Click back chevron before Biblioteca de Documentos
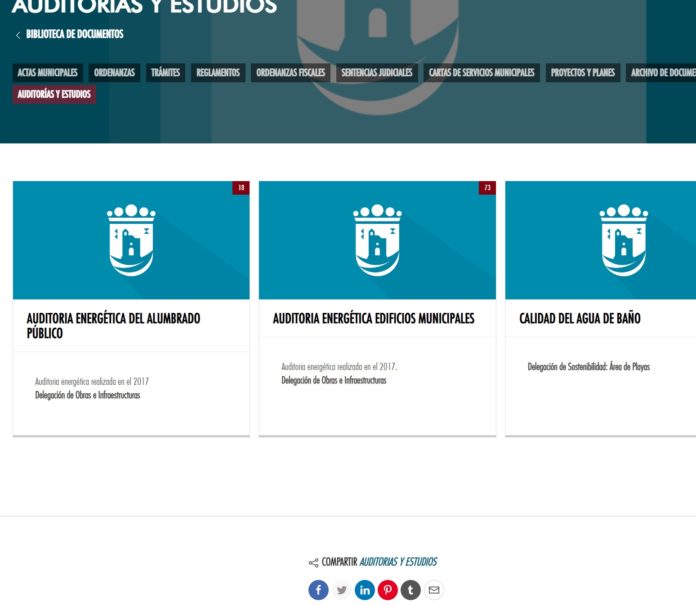The width and height of the screenshot is (696, 606). [18, 35]
